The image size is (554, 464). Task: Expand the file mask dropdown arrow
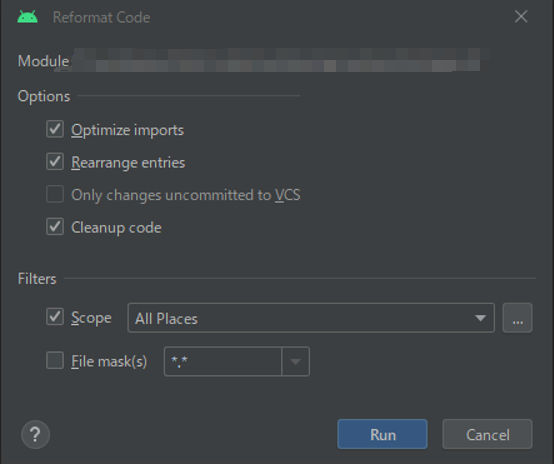click(295, 362)
